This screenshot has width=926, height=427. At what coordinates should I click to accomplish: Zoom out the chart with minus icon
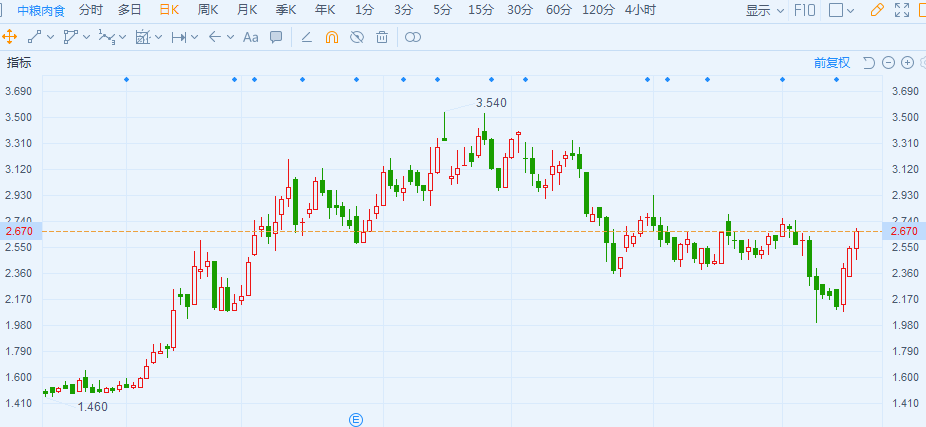(x=888, y=63)
